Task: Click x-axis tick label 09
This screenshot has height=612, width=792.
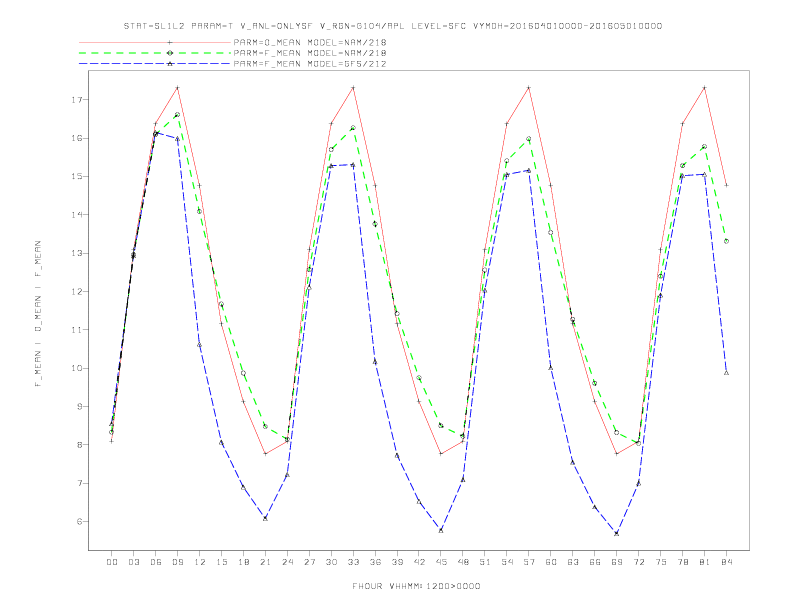Action: pyautogui.click(x=177, y=562)
